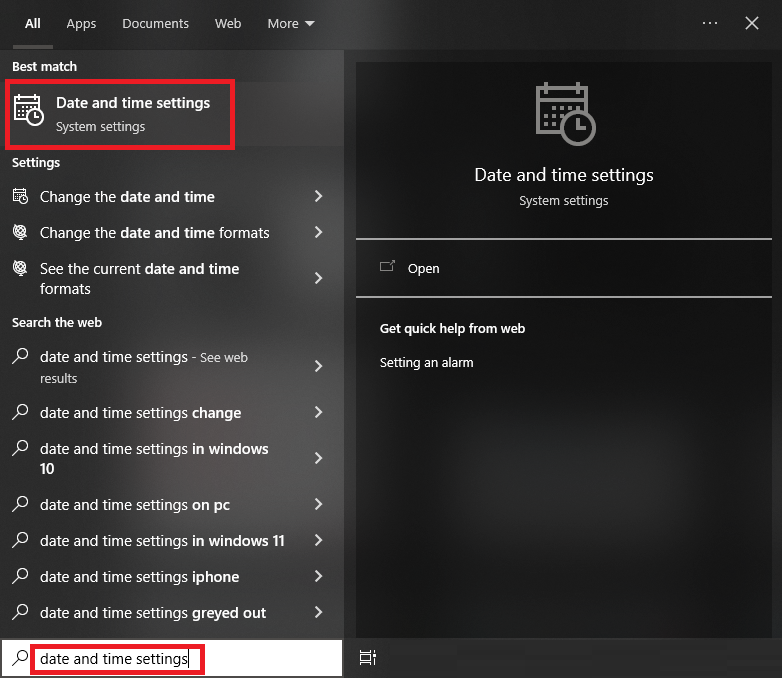Choose date and time settings iphone suggestion
This screenshot has width=782, height=678.
(172, 576)
